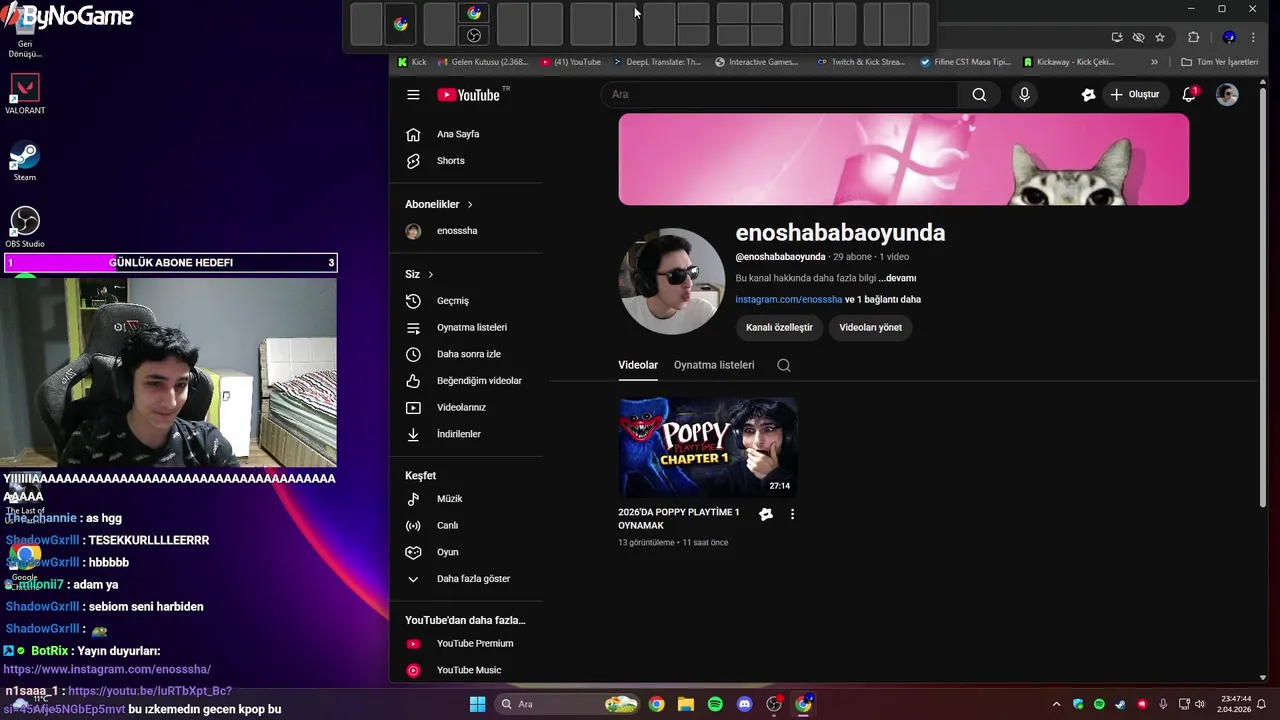
Task: Open Discord from the taskbar
Action: [744, 704]
